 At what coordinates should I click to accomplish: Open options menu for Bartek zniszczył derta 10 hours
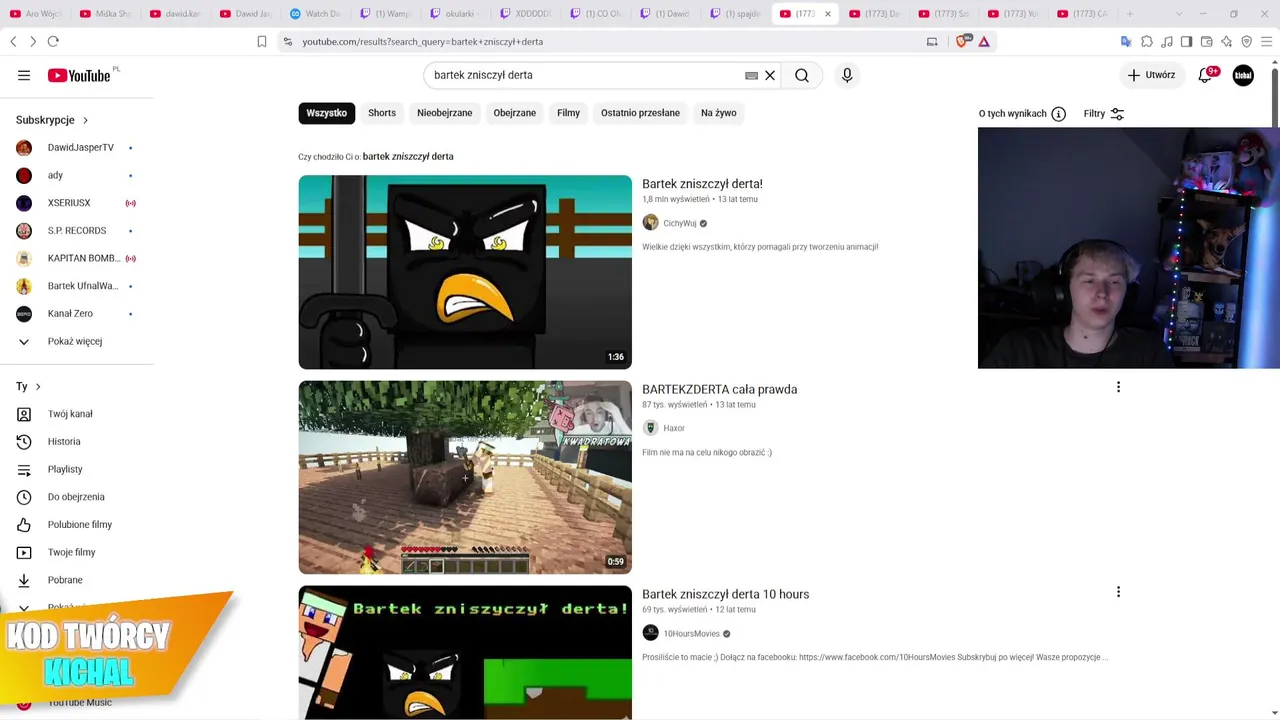pos(1118,592)
